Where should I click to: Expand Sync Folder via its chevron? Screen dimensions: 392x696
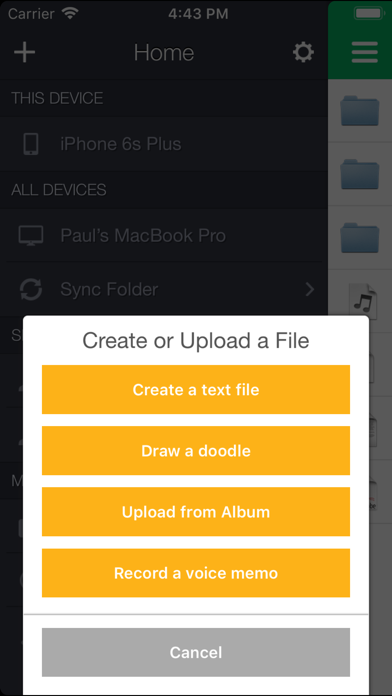pos(310,289)
